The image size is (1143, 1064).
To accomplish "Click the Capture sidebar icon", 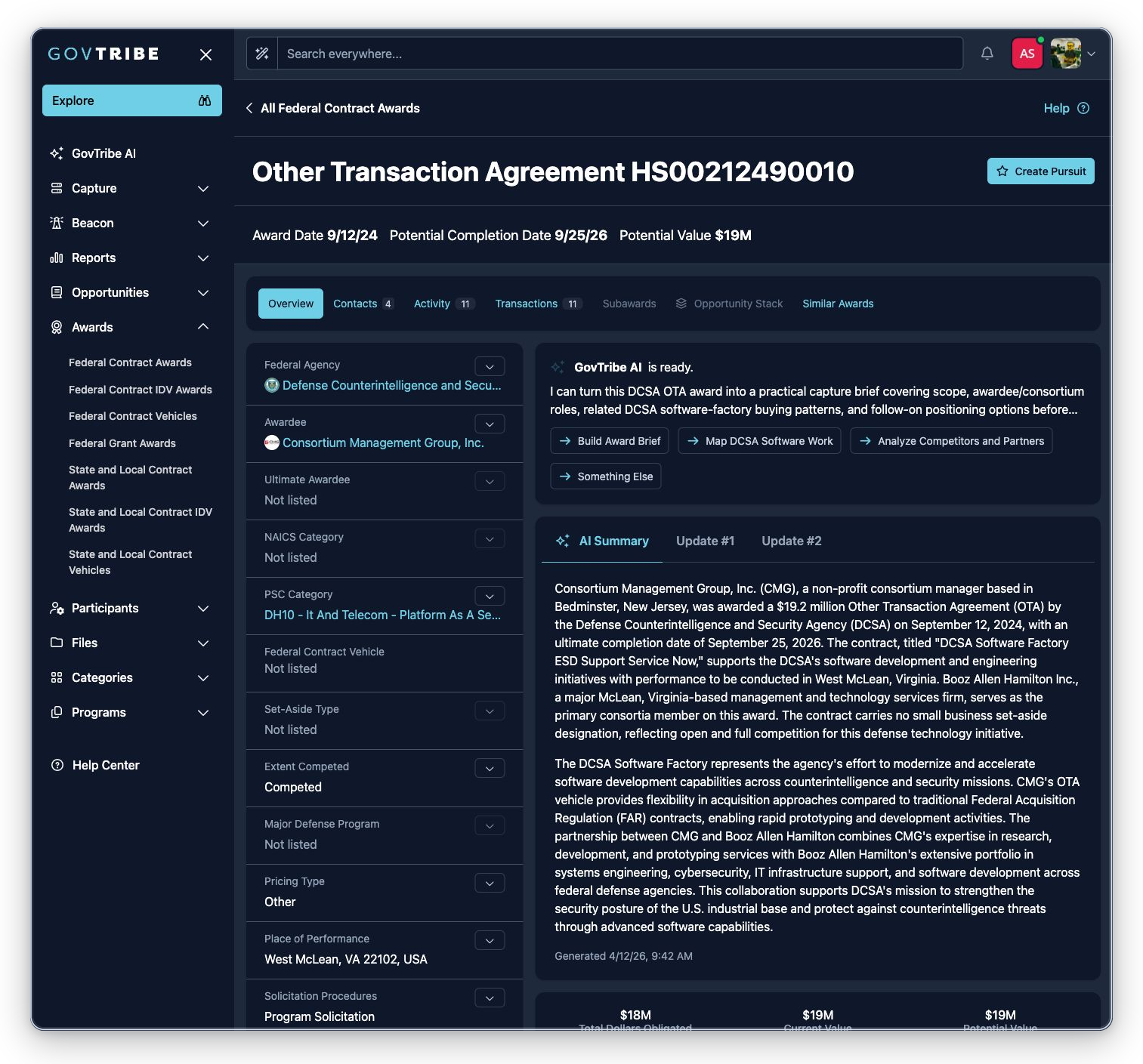I will click(57, 188).
